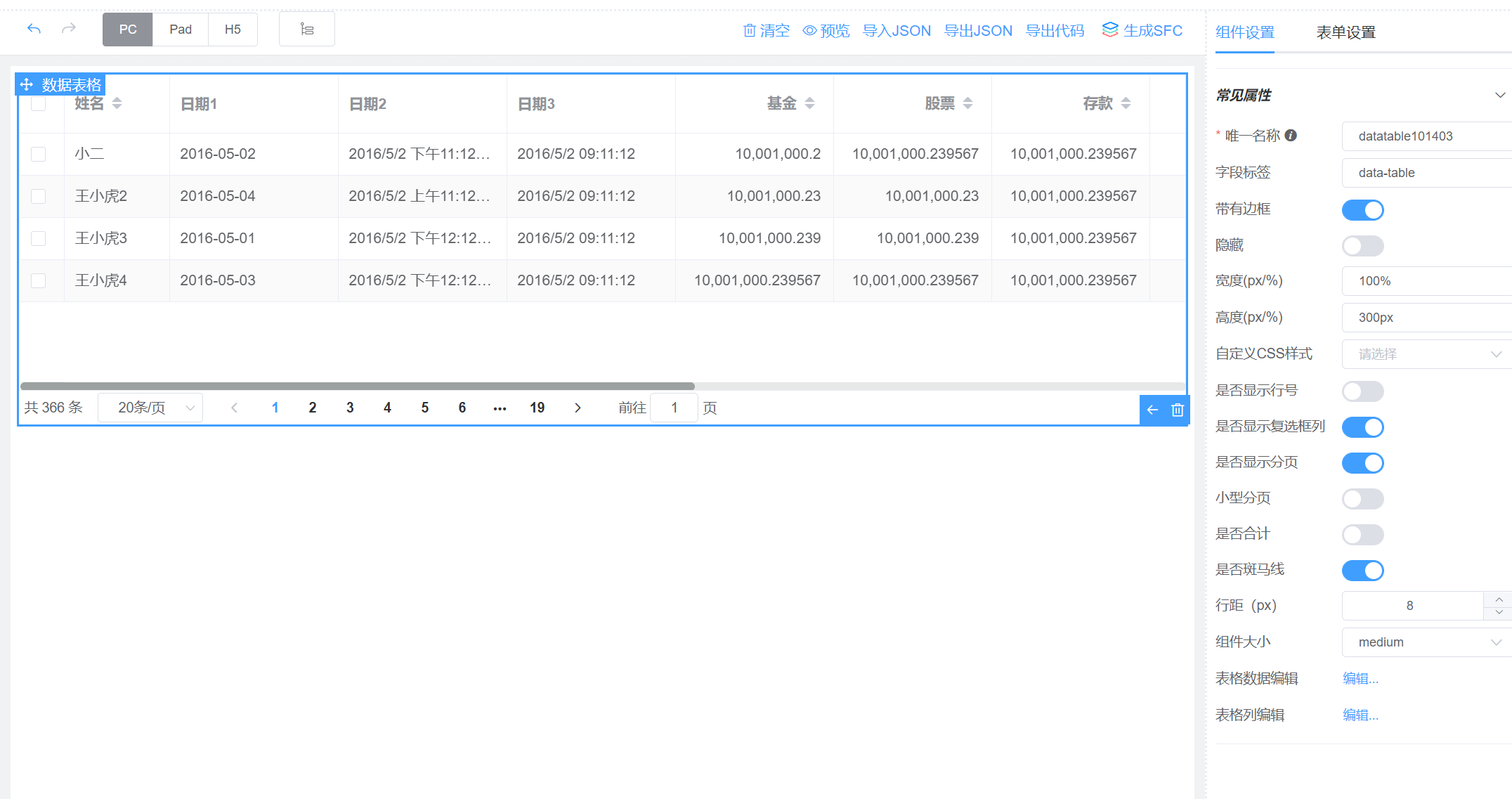Click the info icon next to 唯一名称
Viewport: 1512px width, 799px height.
coord(1291,136)
